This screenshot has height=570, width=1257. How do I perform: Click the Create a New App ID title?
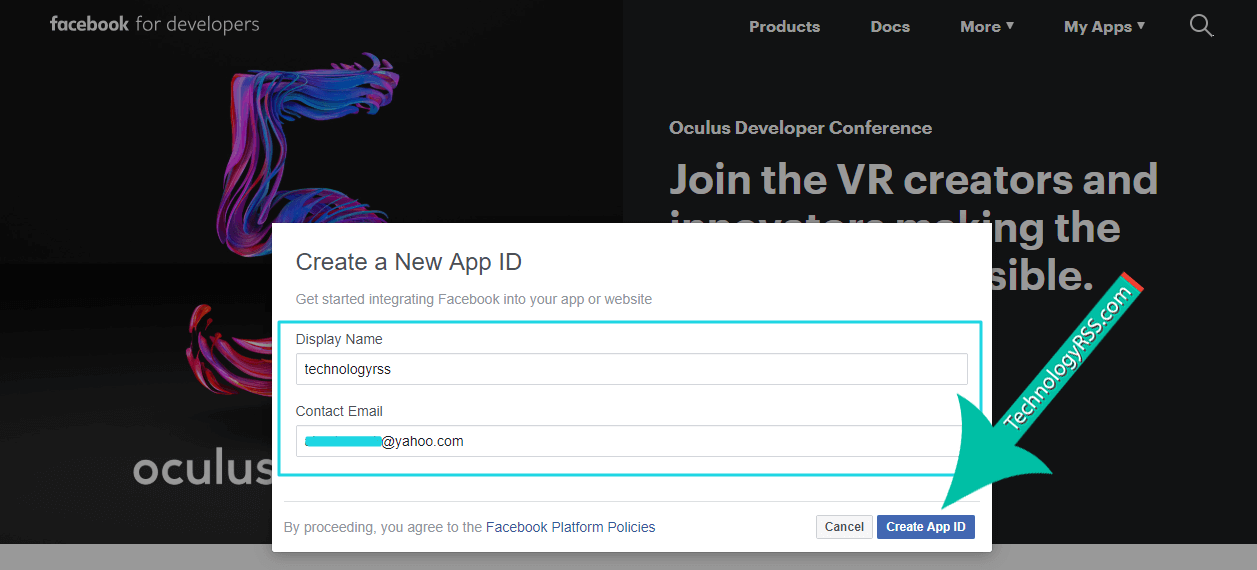coord(409,262)
